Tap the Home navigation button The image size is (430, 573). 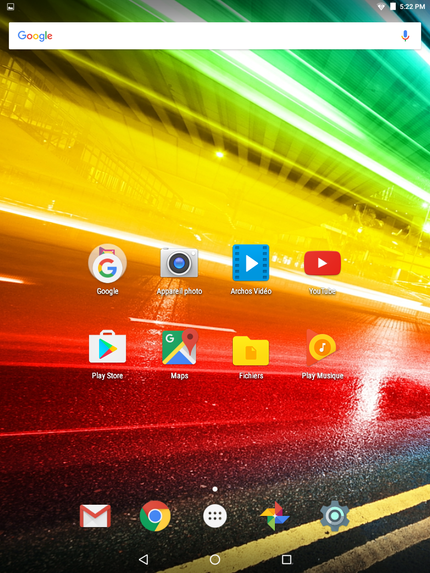pyautogui.click(x=215, y=559)
